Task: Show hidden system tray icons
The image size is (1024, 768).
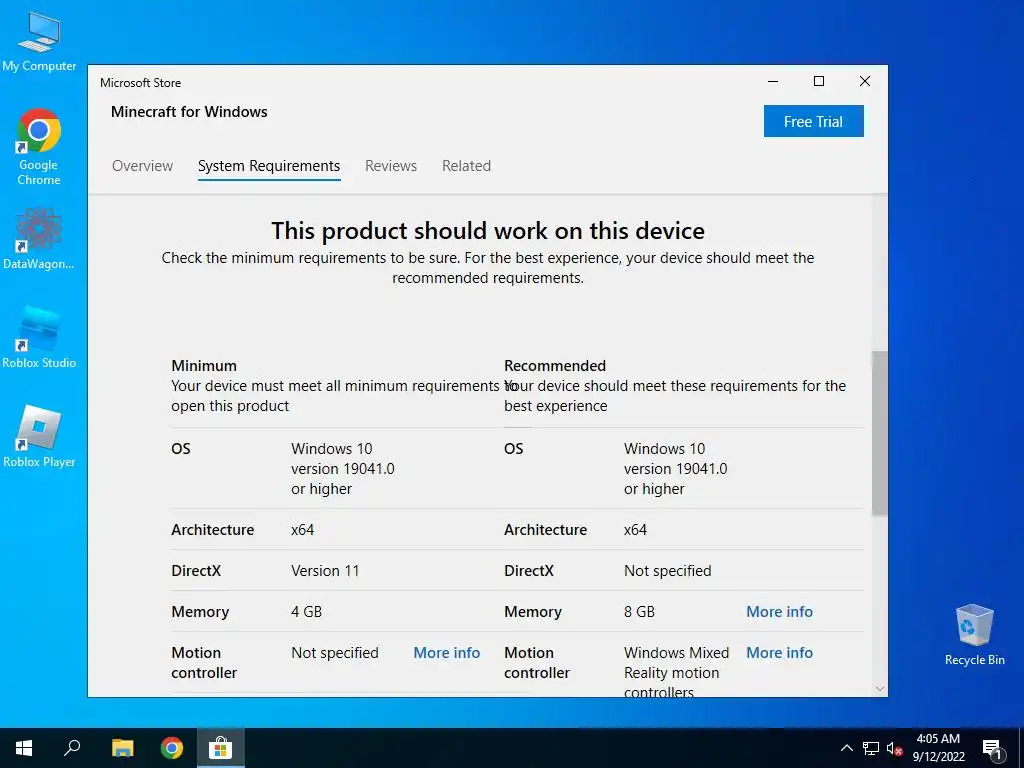Action: click(x=846, y=748)
